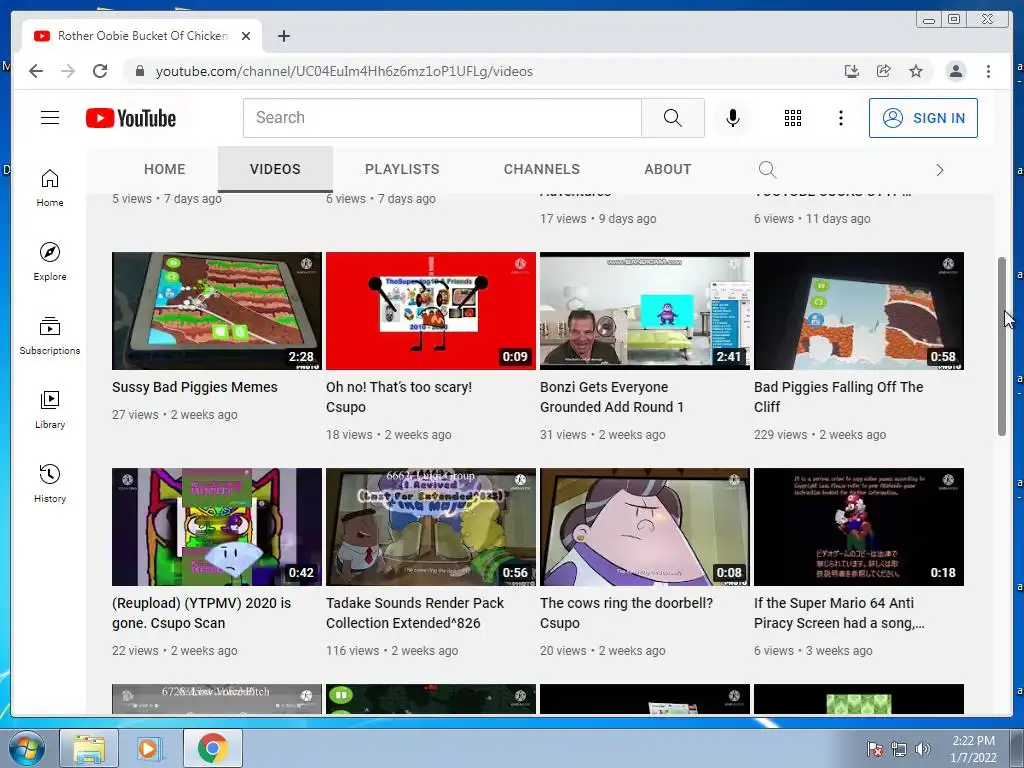Open volume control in system tray
1024x768 pixels.
923,749
